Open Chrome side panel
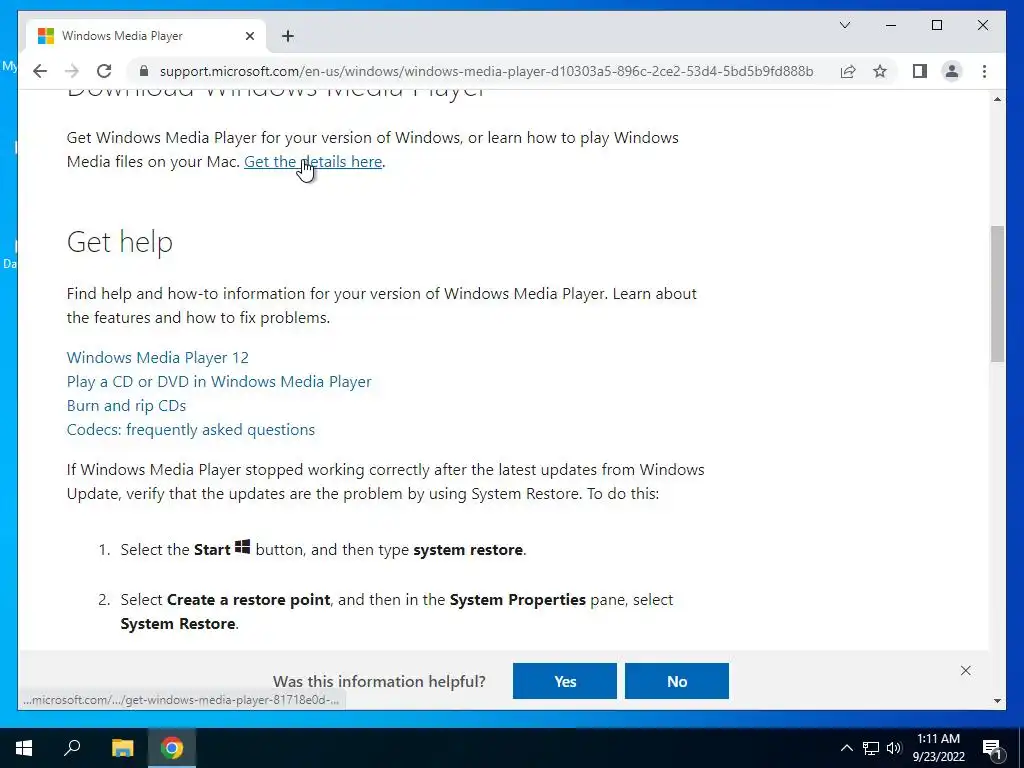This screenshot has width=1024, height=768. [x=920, y=71]
